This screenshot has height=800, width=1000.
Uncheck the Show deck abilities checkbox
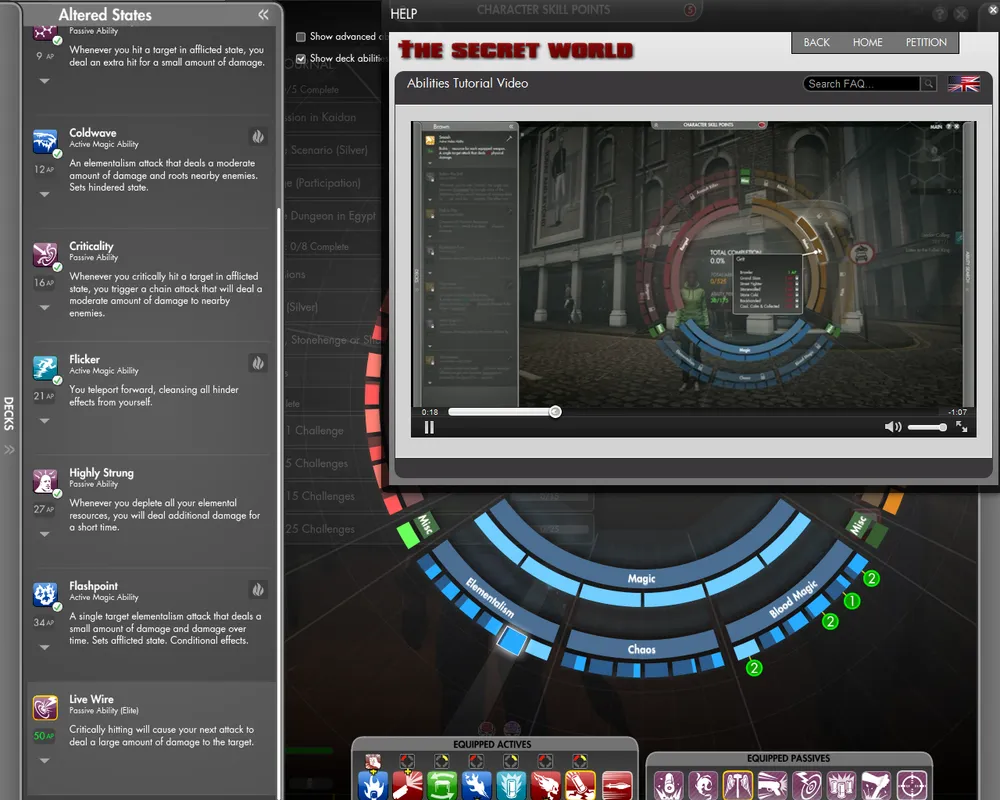301,59
